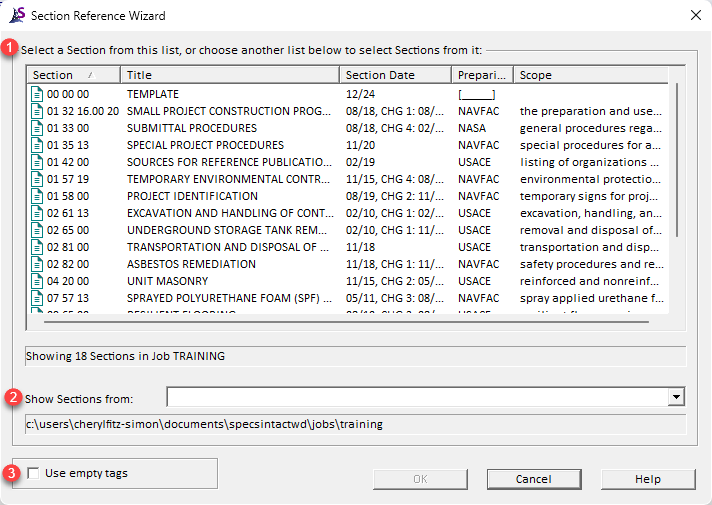The image size is (712, 505).
Task: Select the SUBMITTAL PROCEDURES title
Action: pos(192,128)
